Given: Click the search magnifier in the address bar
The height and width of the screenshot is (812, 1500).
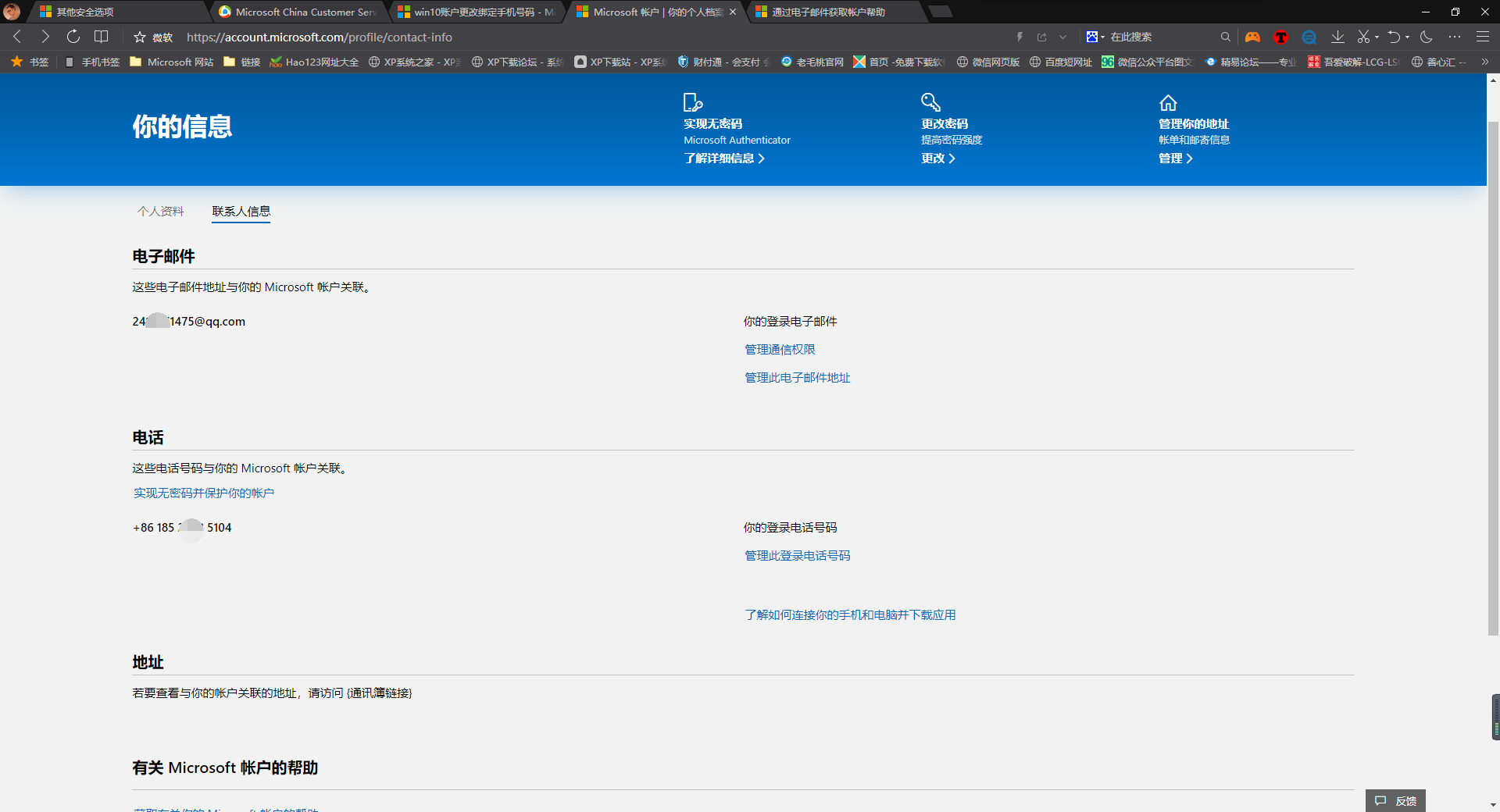Looking at the screenshot, I should [x=1225, y=37].
